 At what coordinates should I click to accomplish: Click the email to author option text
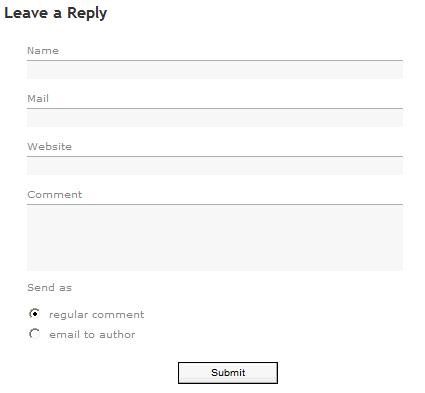(x=92, y=334)
